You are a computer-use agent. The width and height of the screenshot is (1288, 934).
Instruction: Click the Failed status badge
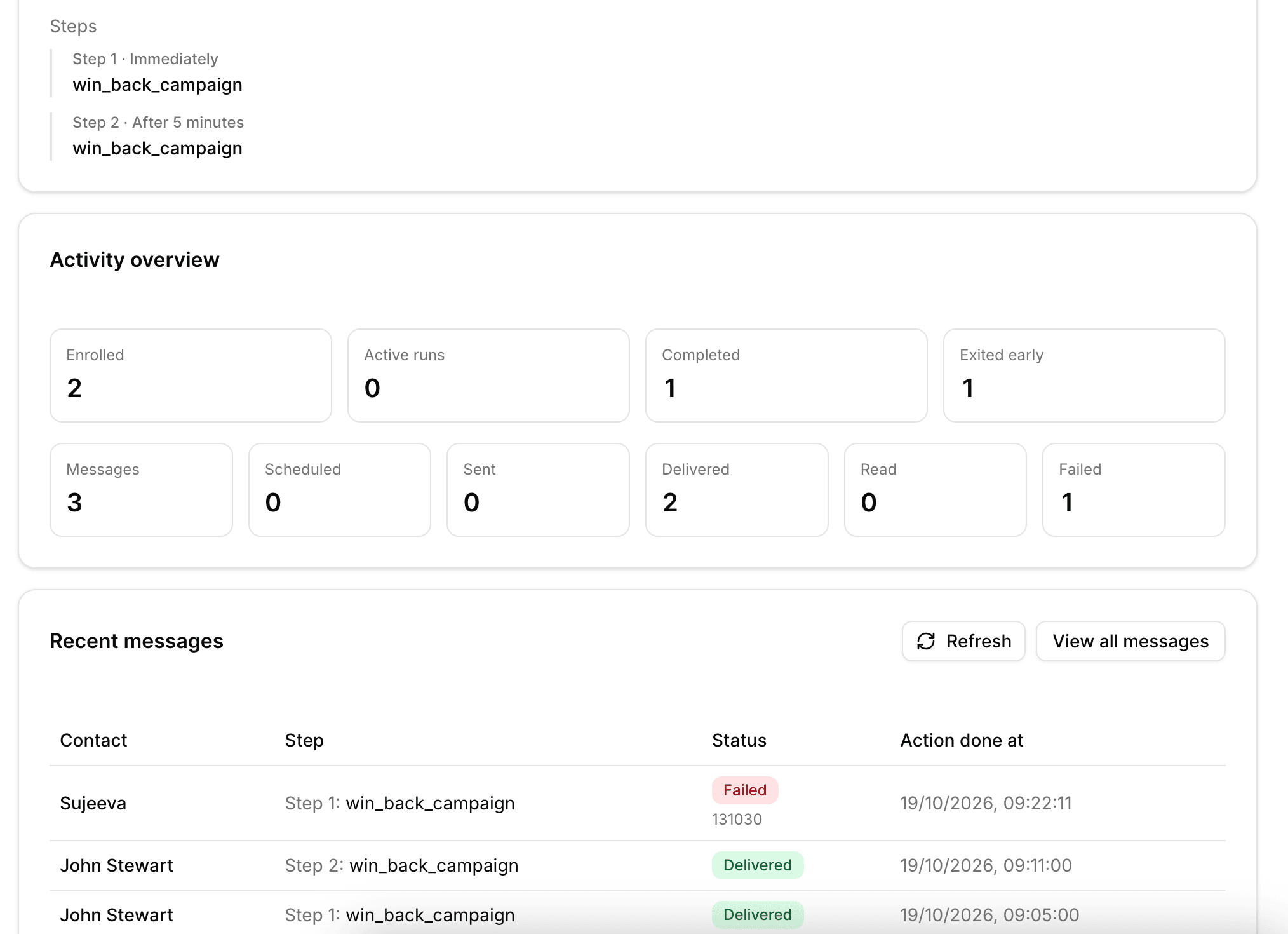tap(745, 790)
